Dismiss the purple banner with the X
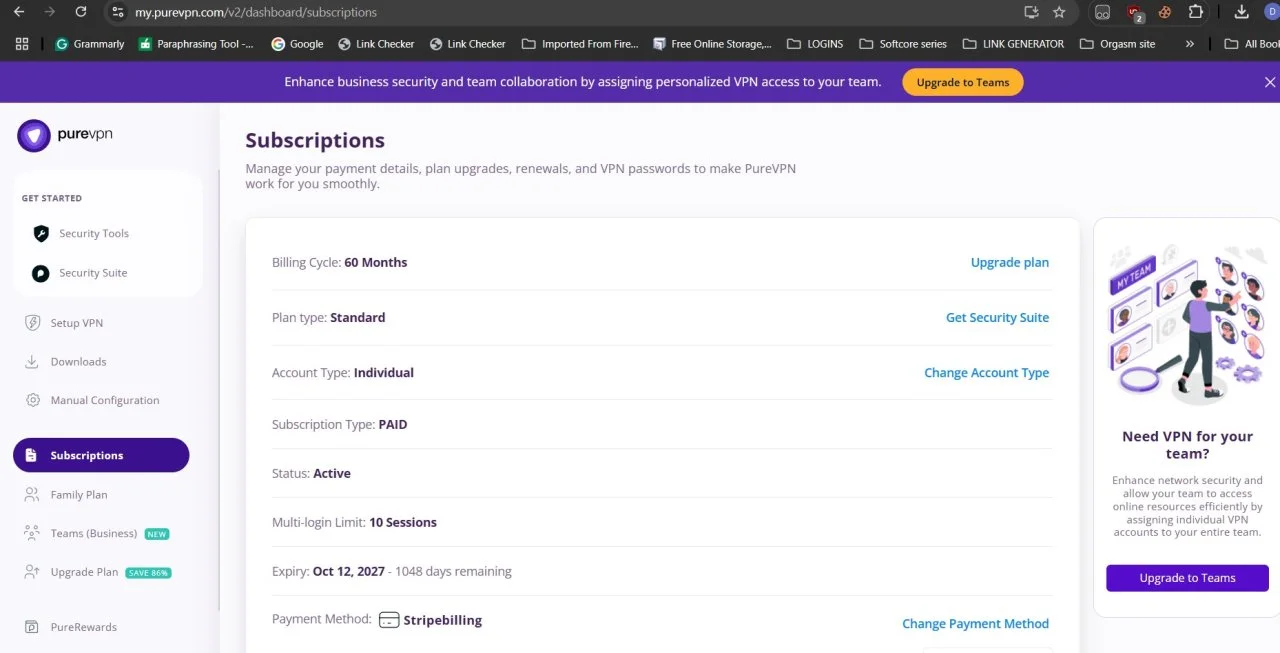Image resolution: width=1280 pixels, height=653 pixels. [x=1270, y=82]
